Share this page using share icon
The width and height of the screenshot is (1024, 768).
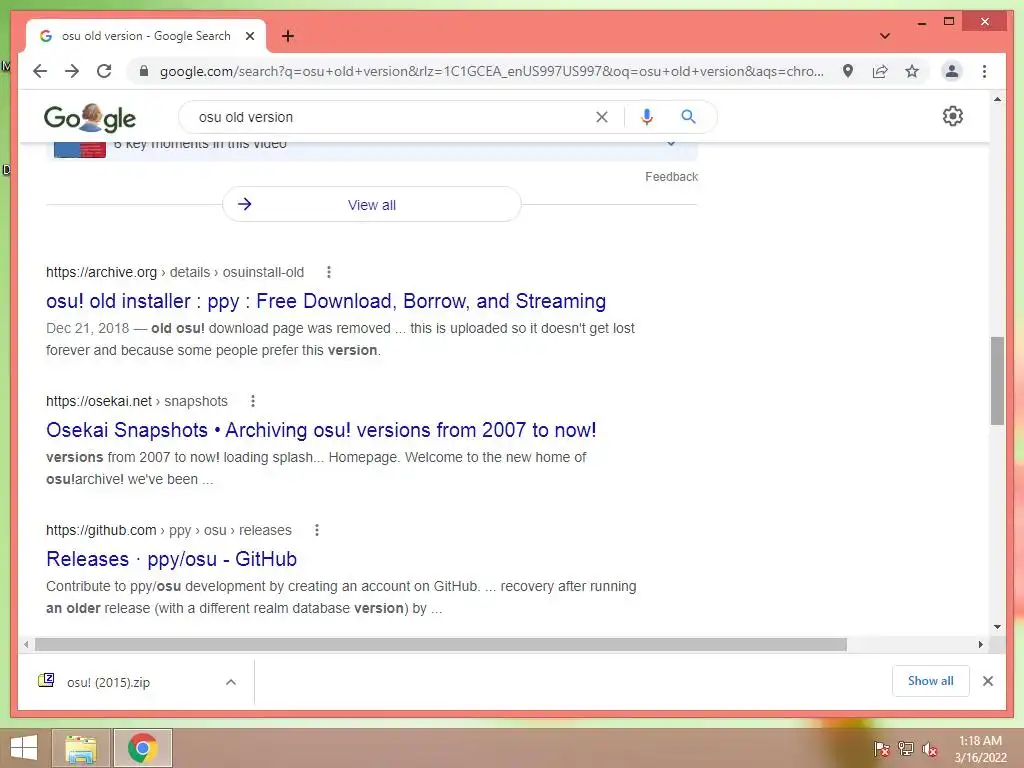click(x=880, y=71)
